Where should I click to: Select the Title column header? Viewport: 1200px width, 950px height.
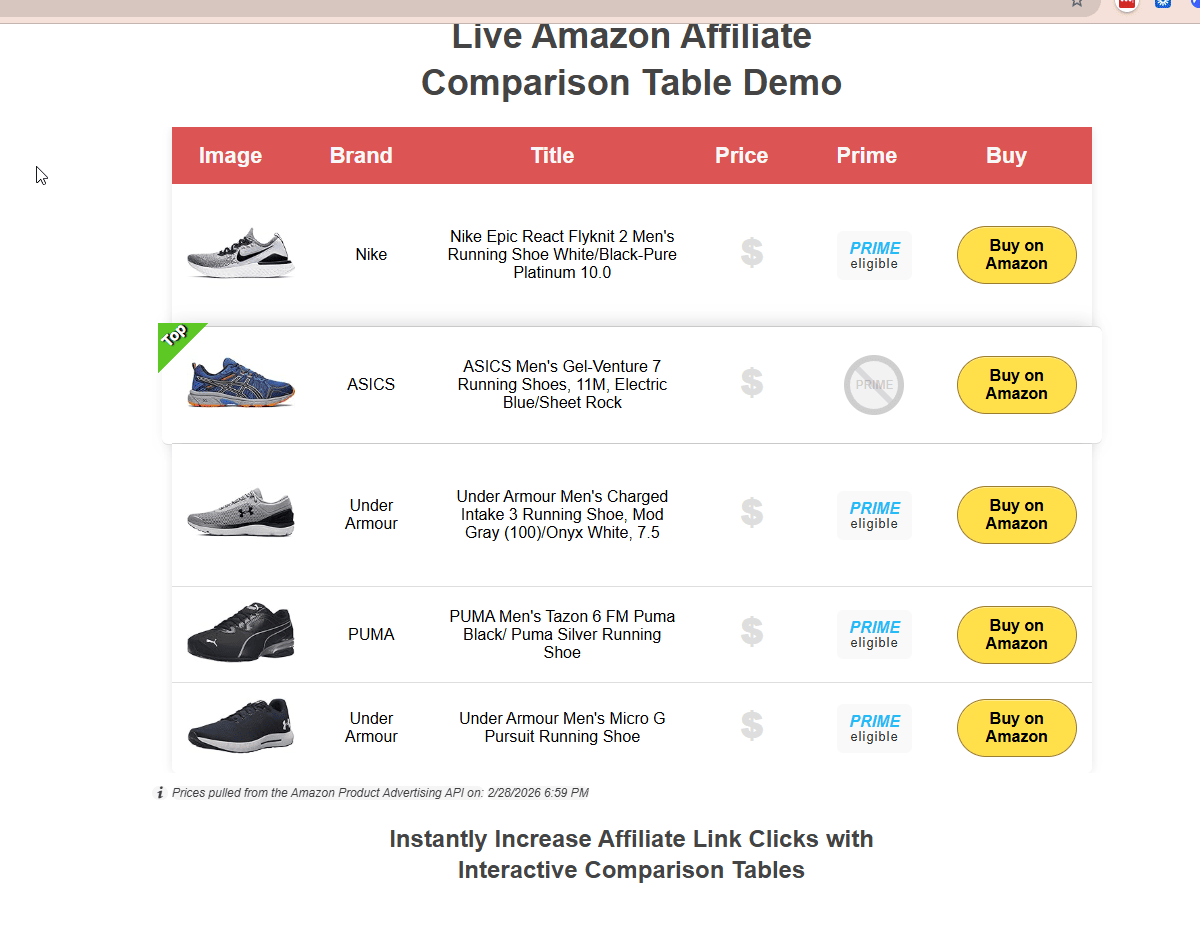pyautogui.click(x=552, y=156)
